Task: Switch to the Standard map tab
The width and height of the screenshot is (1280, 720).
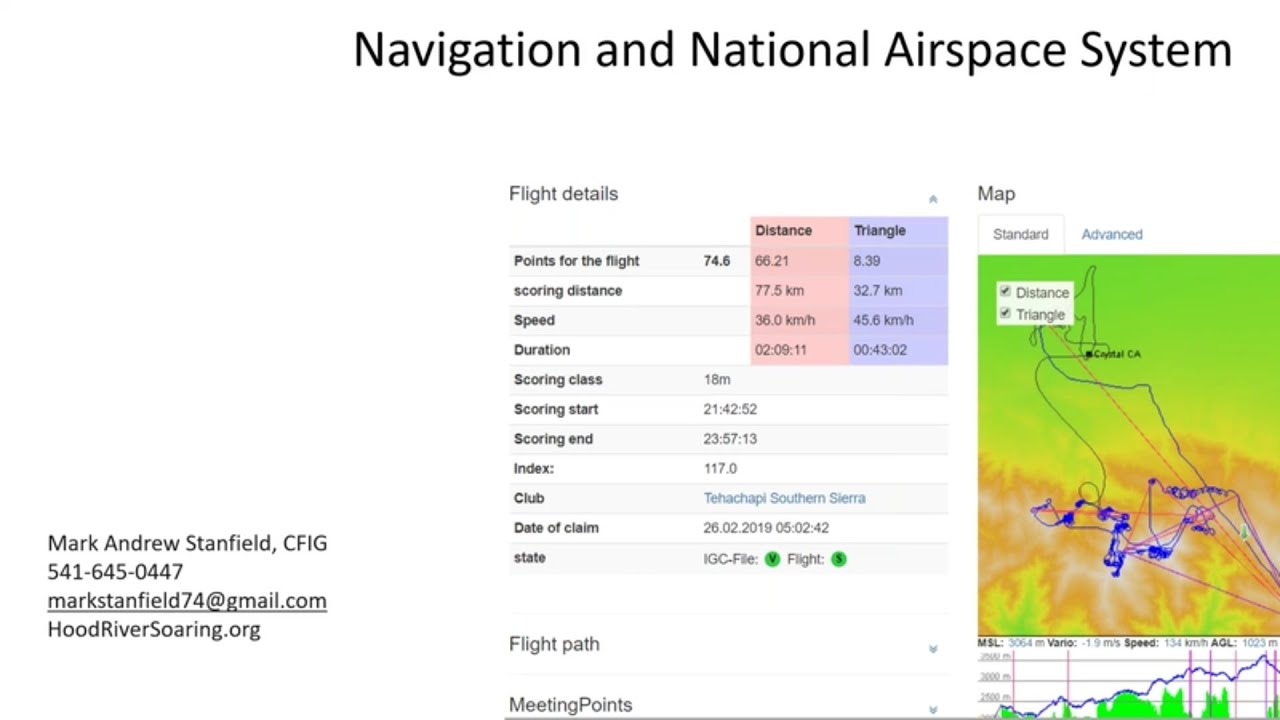Action: 1020,234
